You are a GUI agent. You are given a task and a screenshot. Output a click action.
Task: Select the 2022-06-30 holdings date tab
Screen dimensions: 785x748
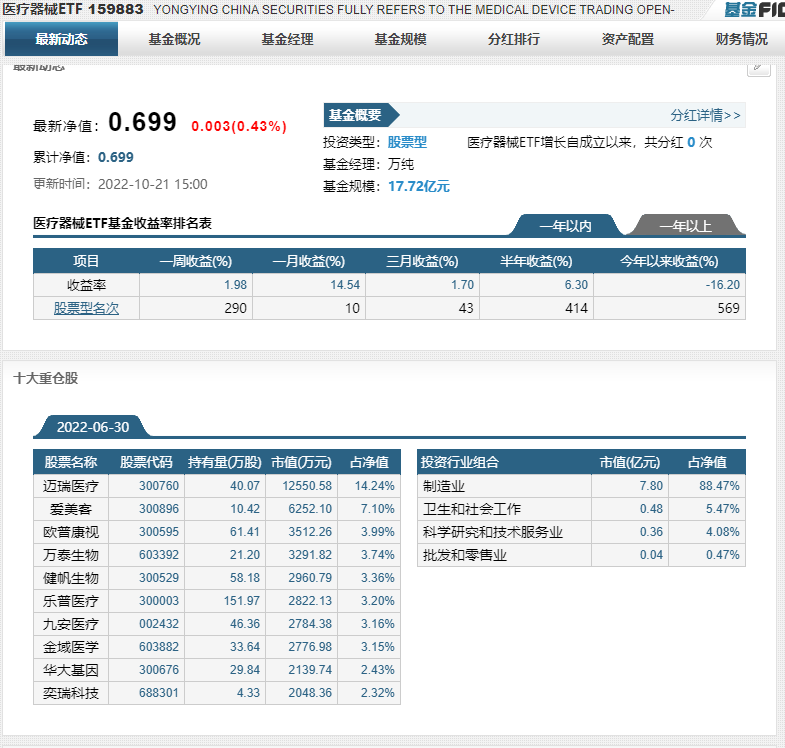pyautogui.click(x=93, y=427)
